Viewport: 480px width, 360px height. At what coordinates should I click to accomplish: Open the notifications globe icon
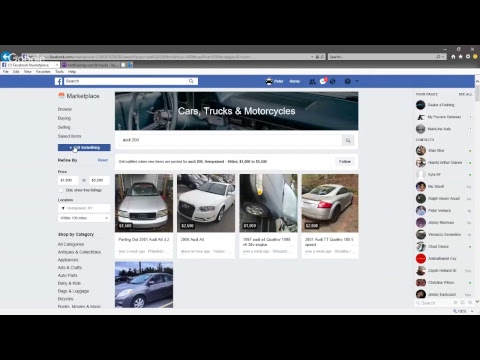333,81
